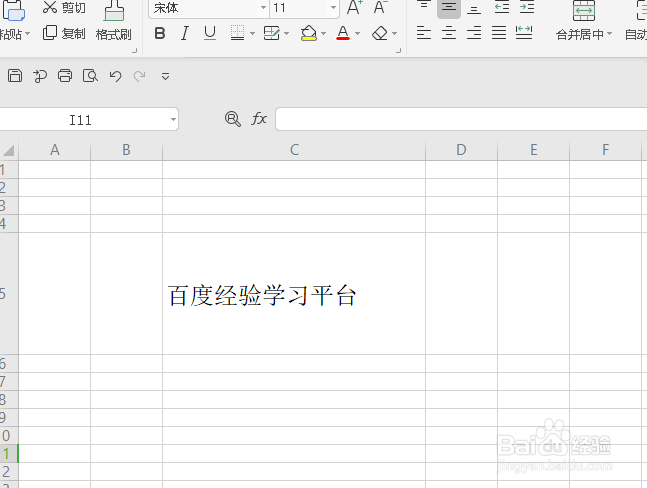Click the distributed alignment icon
The width and height of the screenshot is (647, 488).
(524, 33)
